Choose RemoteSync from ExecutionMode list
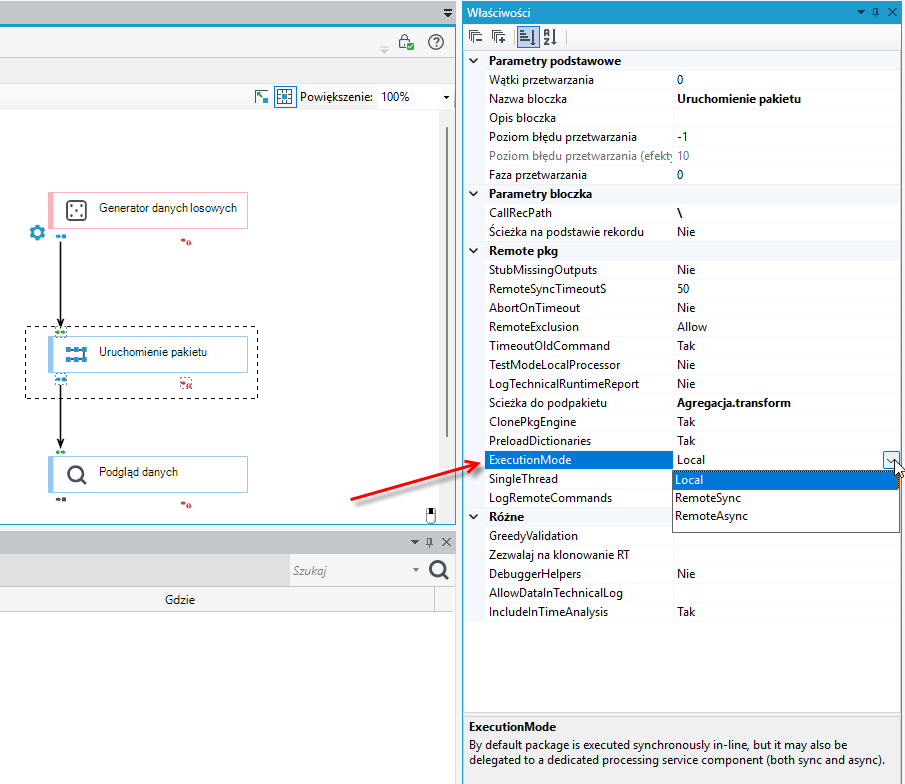The height and width of the screenshot is (784, 905). [x=786, y=498]
